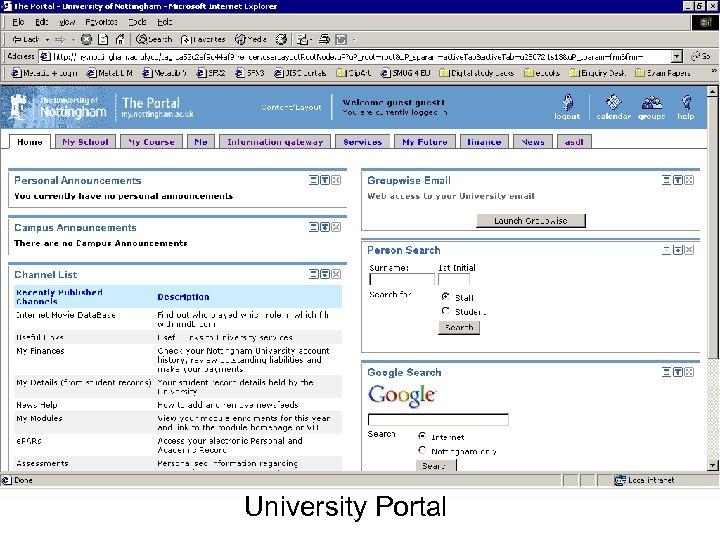Detach the Personal Announcements channel

[325, 180]
